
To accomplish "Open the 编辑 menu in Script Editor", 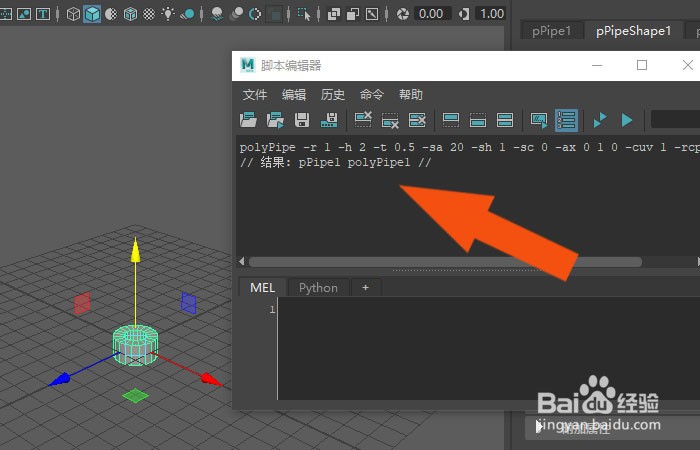I will tap(294, 95).
